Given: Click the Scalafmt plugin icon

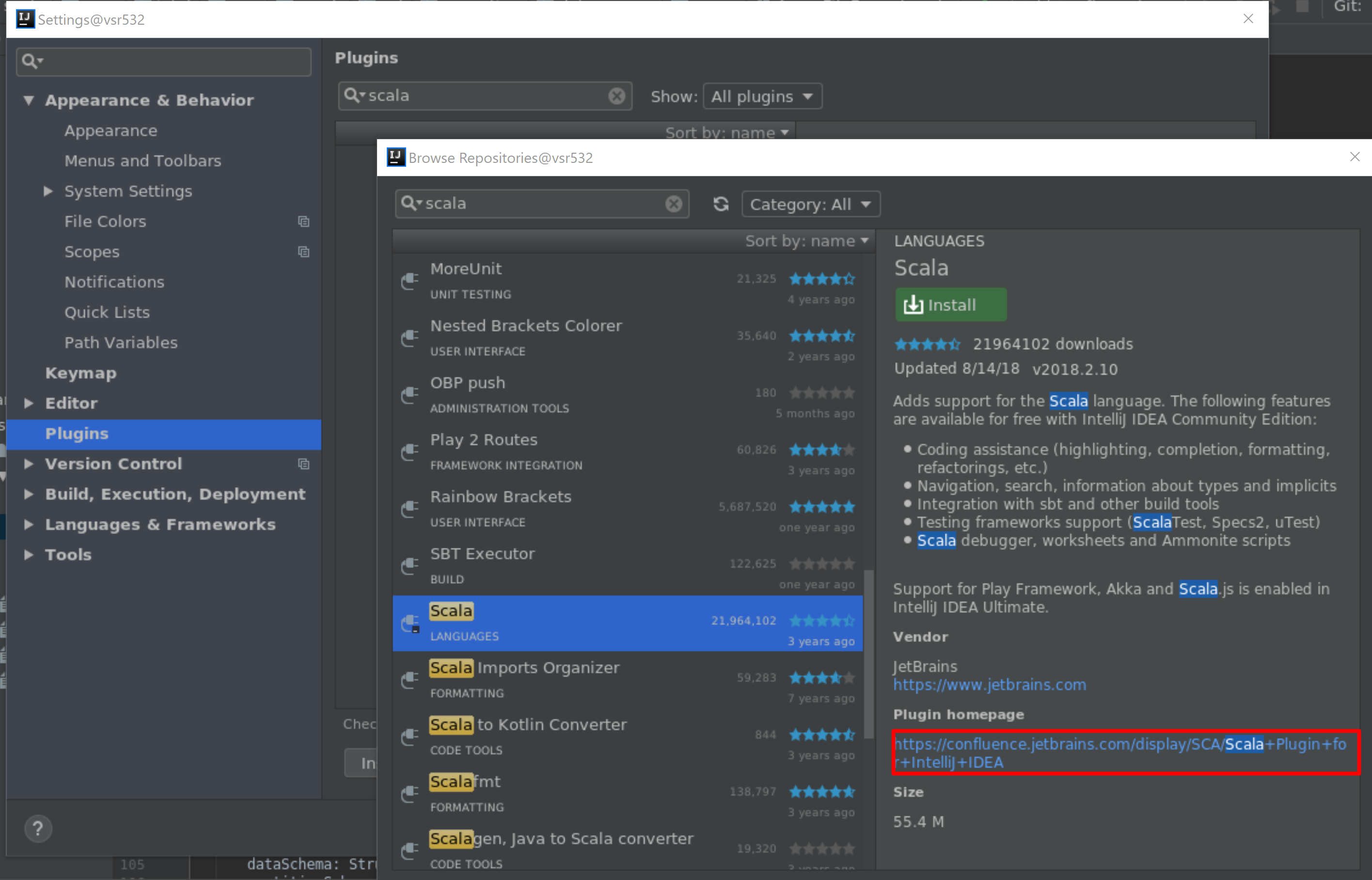Looking at the screenshot, I should click(410, 794).
